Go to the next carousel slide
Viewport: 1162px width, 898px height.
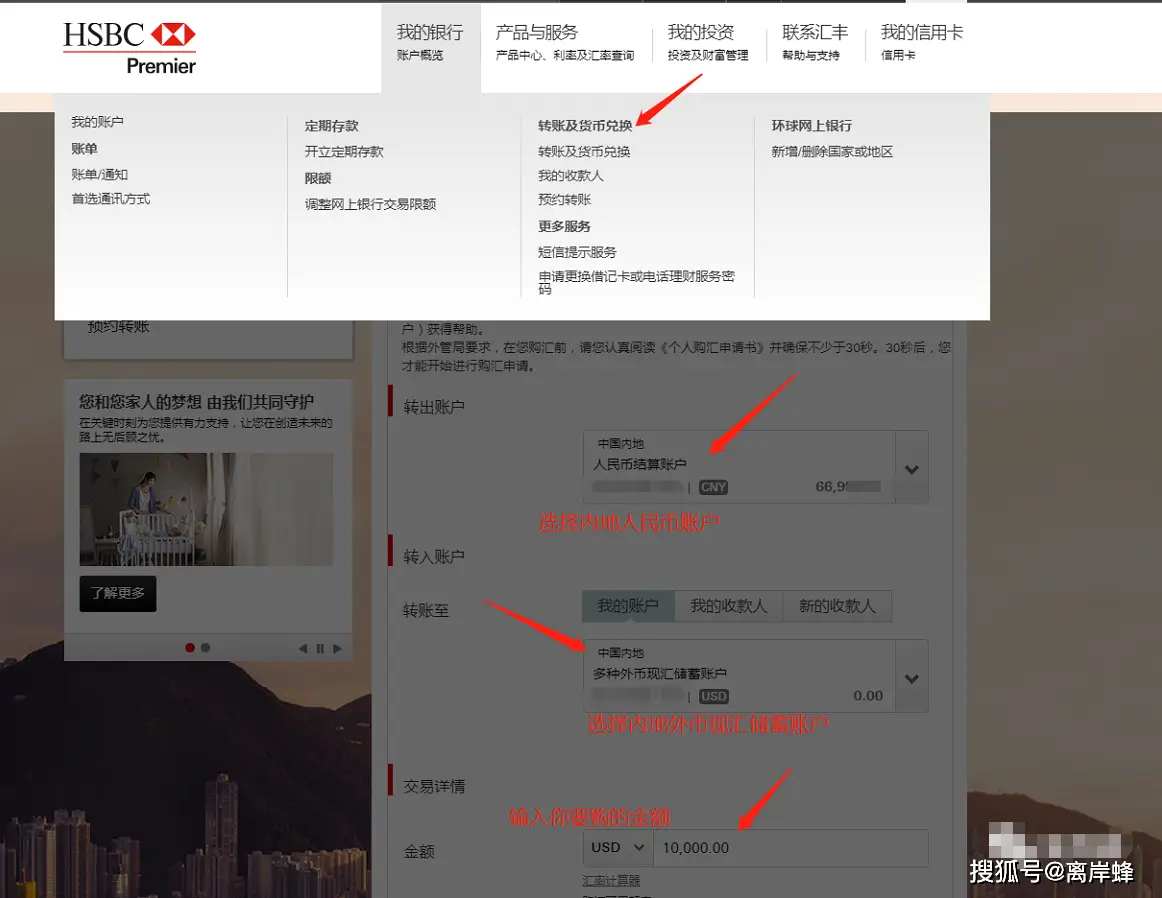[x=337, y=648]
